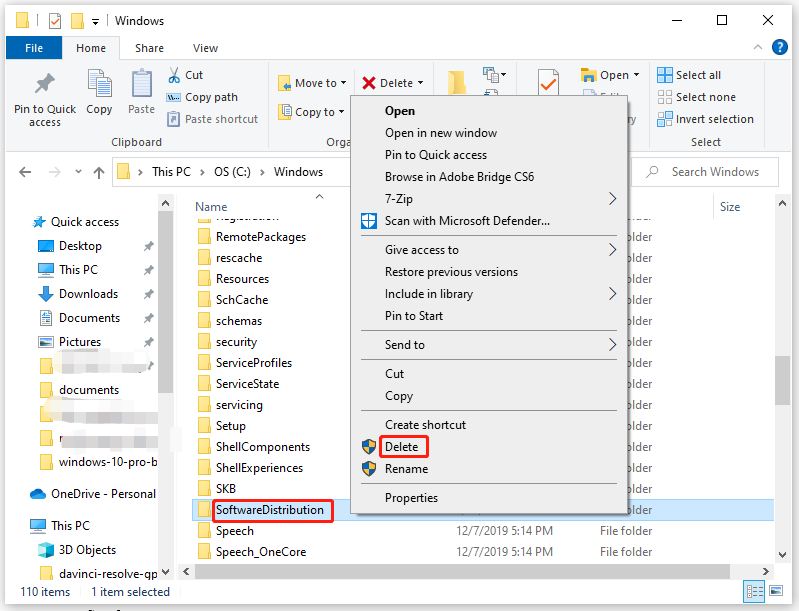Click This PC in the address breadcrumb
The height and width of the screenshot is (611, 799).
tap(171, 172)
